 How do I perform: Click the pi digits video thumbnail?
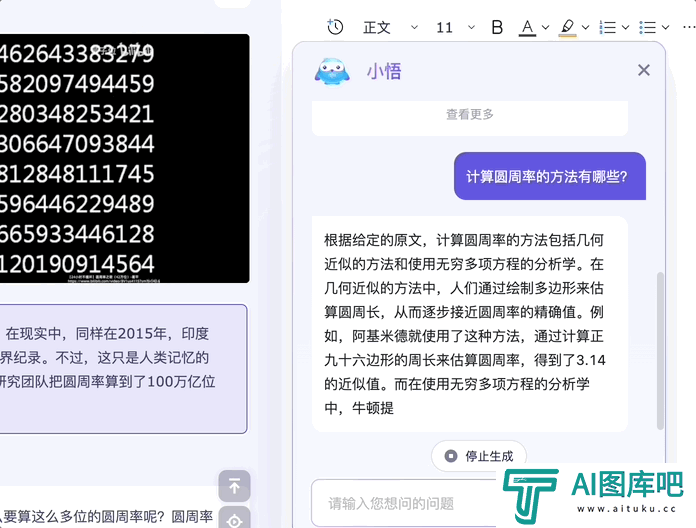click(x=124, y=158)
